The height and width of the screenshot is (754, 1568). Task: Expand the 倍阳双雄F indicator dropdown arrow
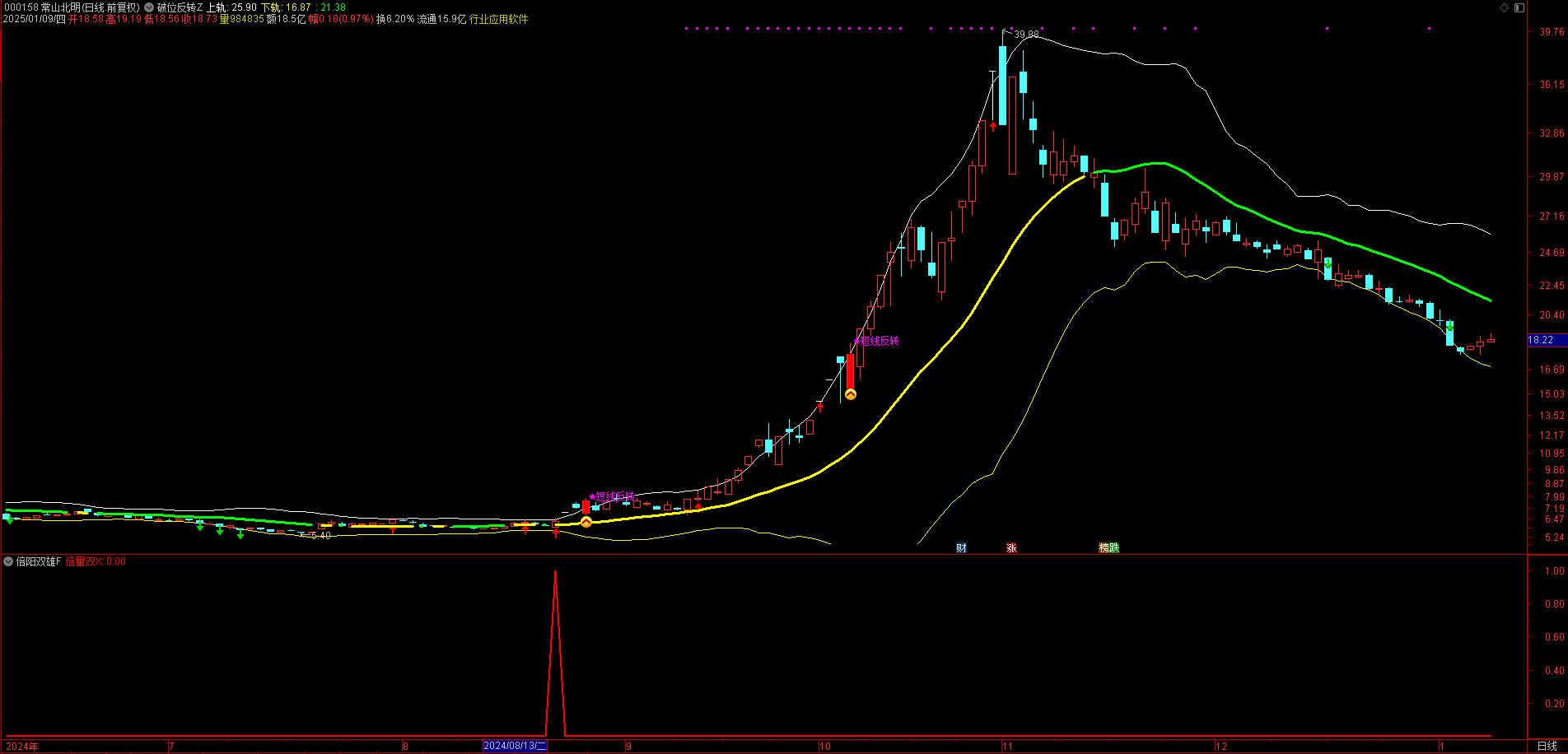8,561
